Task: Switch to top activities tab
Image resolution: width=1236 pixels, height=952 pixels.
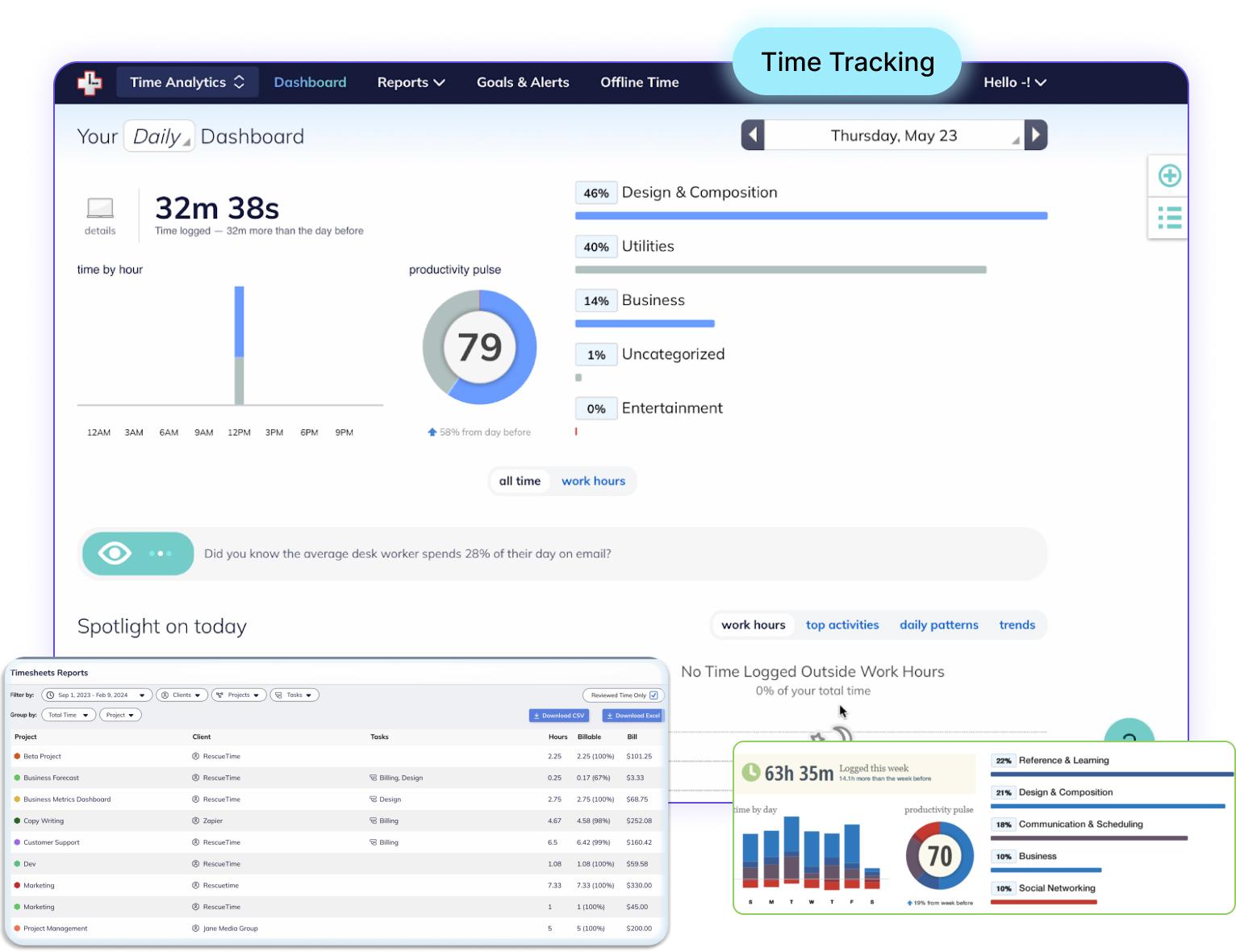Action: [x=842, y=624]
